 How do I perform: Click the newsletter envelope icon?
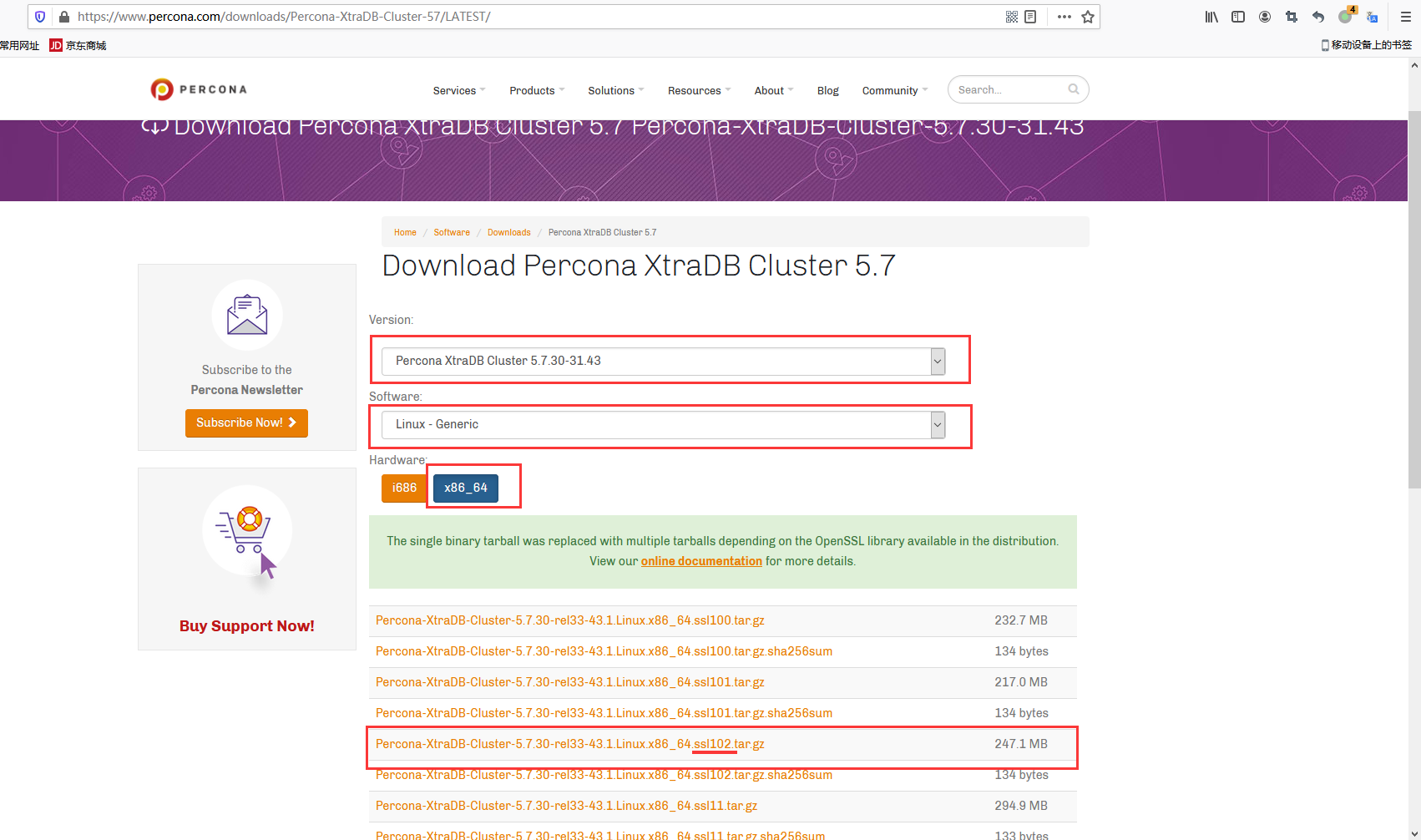tap(247, 315)
